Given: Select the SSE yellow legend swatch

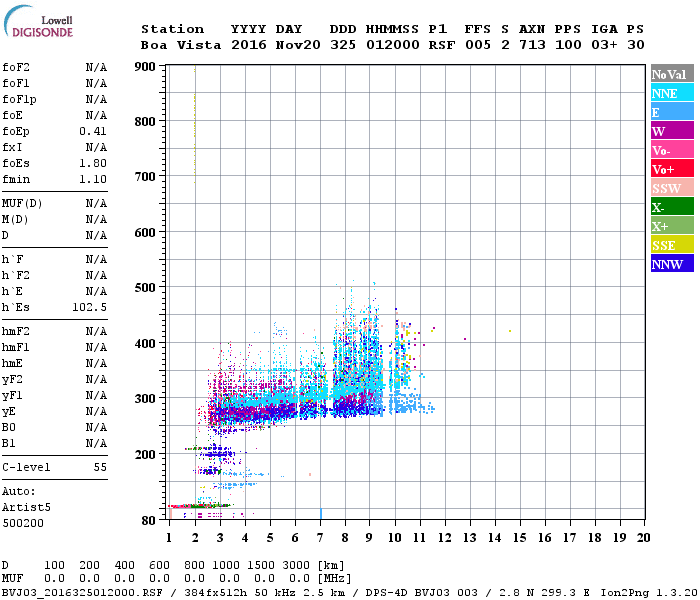Looking at the screenshot, I should 672,245.
